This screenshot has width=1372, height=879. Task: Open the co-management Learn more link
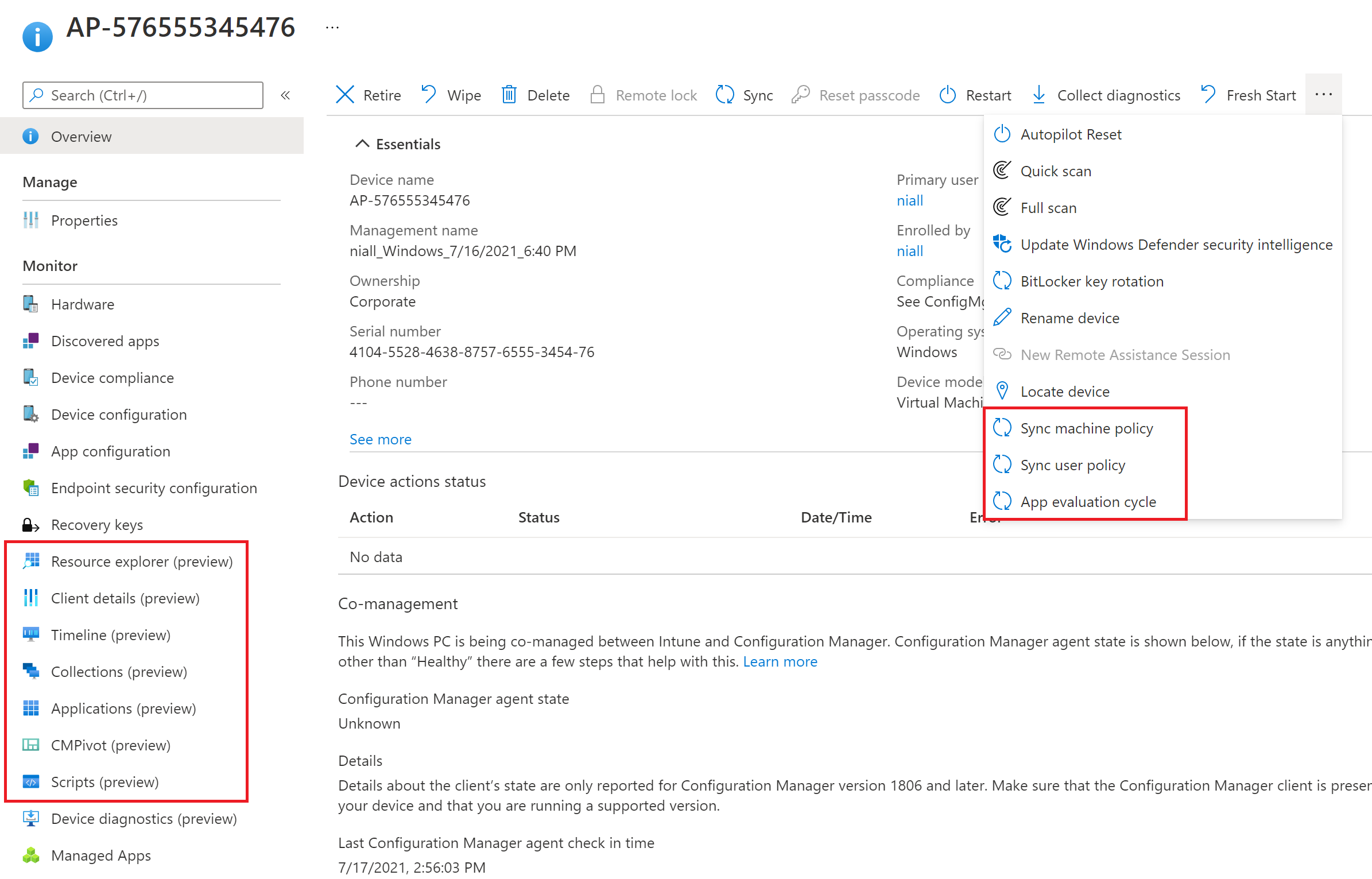(x=780, y=661)
